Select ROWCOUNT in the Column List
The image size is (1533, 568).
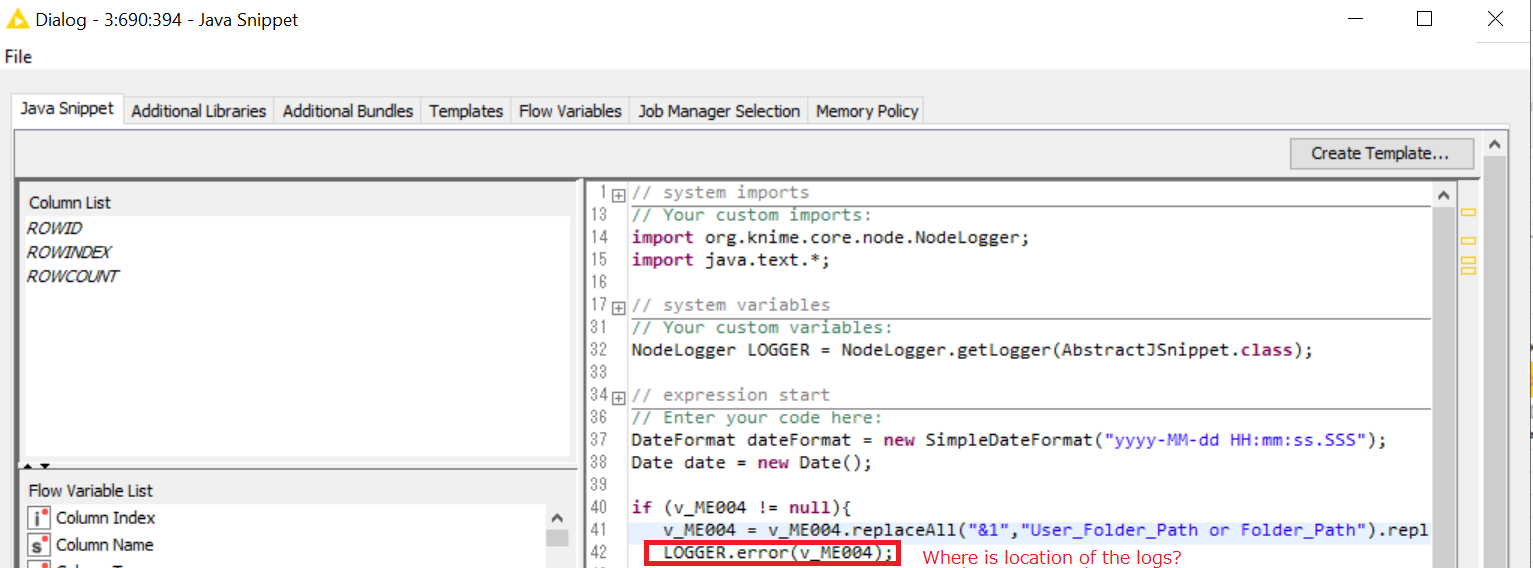(x=72, y=277)
